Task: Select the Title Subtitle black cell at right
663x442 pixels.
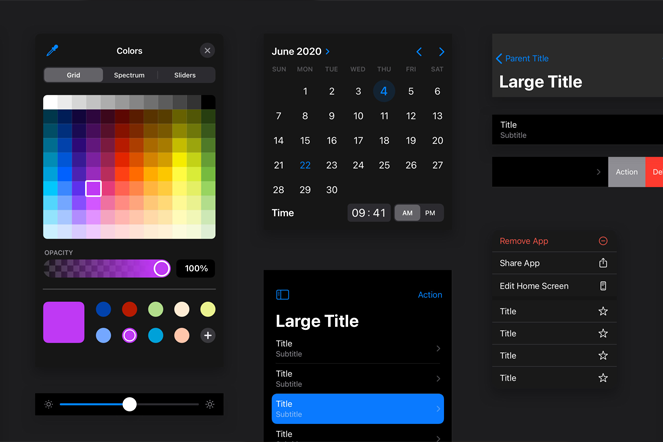Action: (x=578, y=129)
